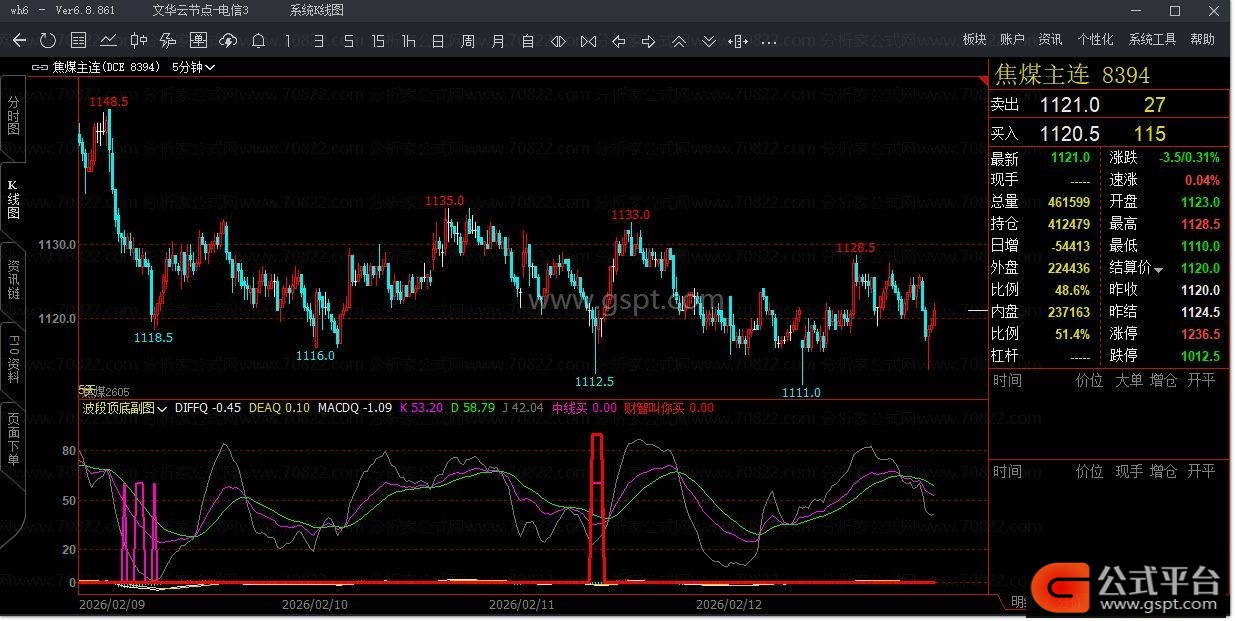Open the quote list icon
Viewport: 1236px width, 621px height.
tap(78, 41)
